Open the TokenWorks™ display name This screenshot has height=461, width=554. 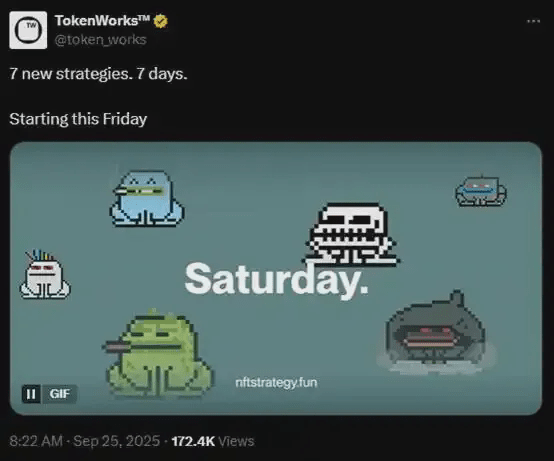(102, 20)
